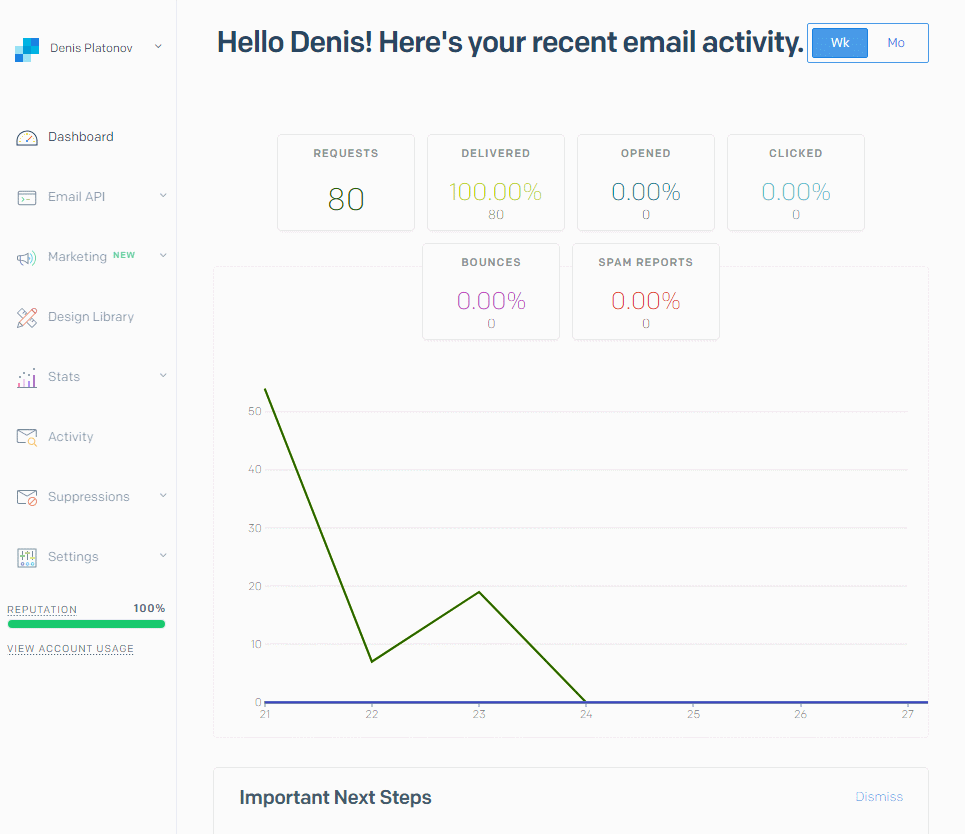Switch the view to Wk (weekly)
The height and width of the screenshot is (834, 965).
tap(839, 43)
